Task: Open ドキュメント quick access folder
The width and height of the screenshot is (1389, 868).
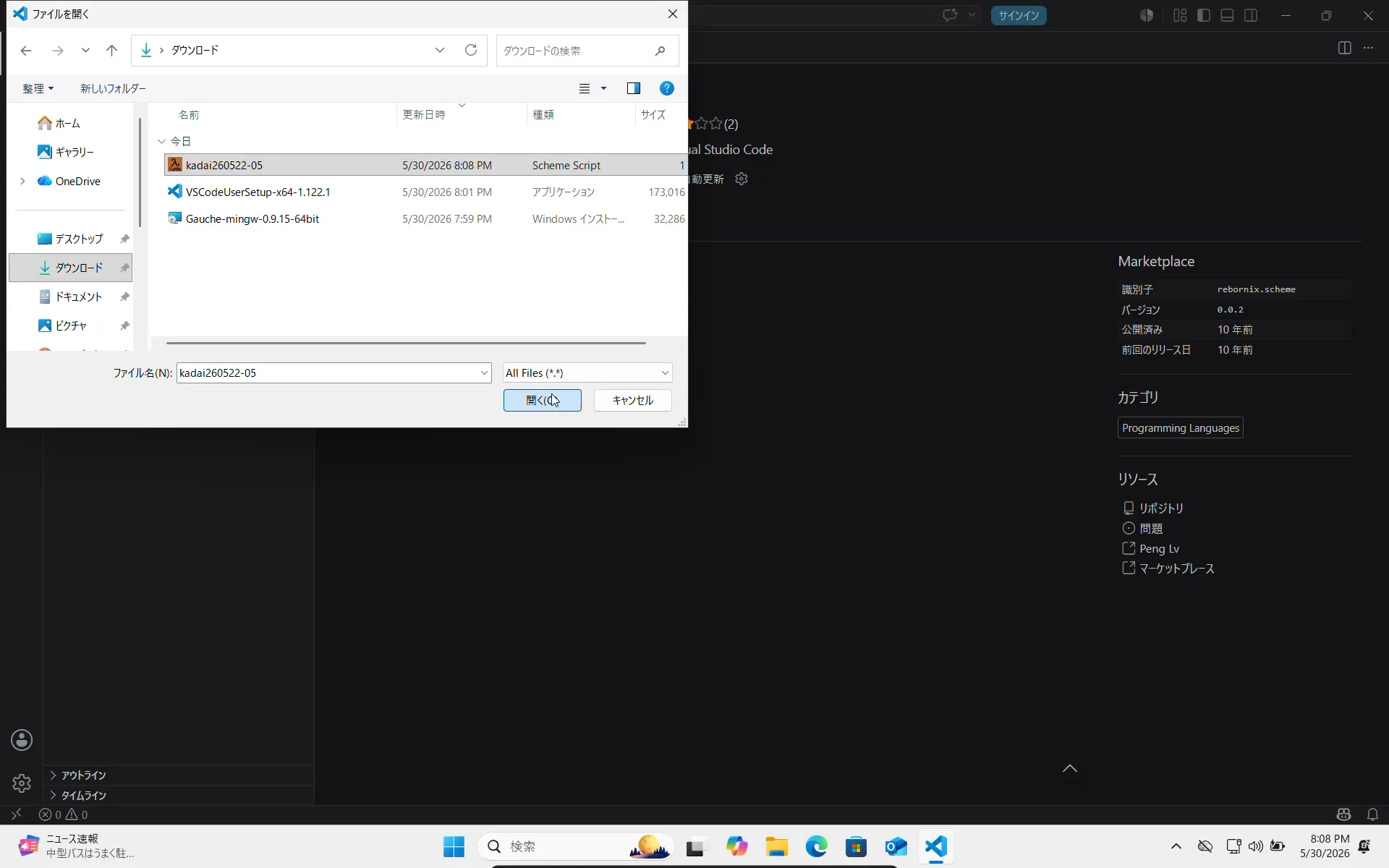Action: 71,297
